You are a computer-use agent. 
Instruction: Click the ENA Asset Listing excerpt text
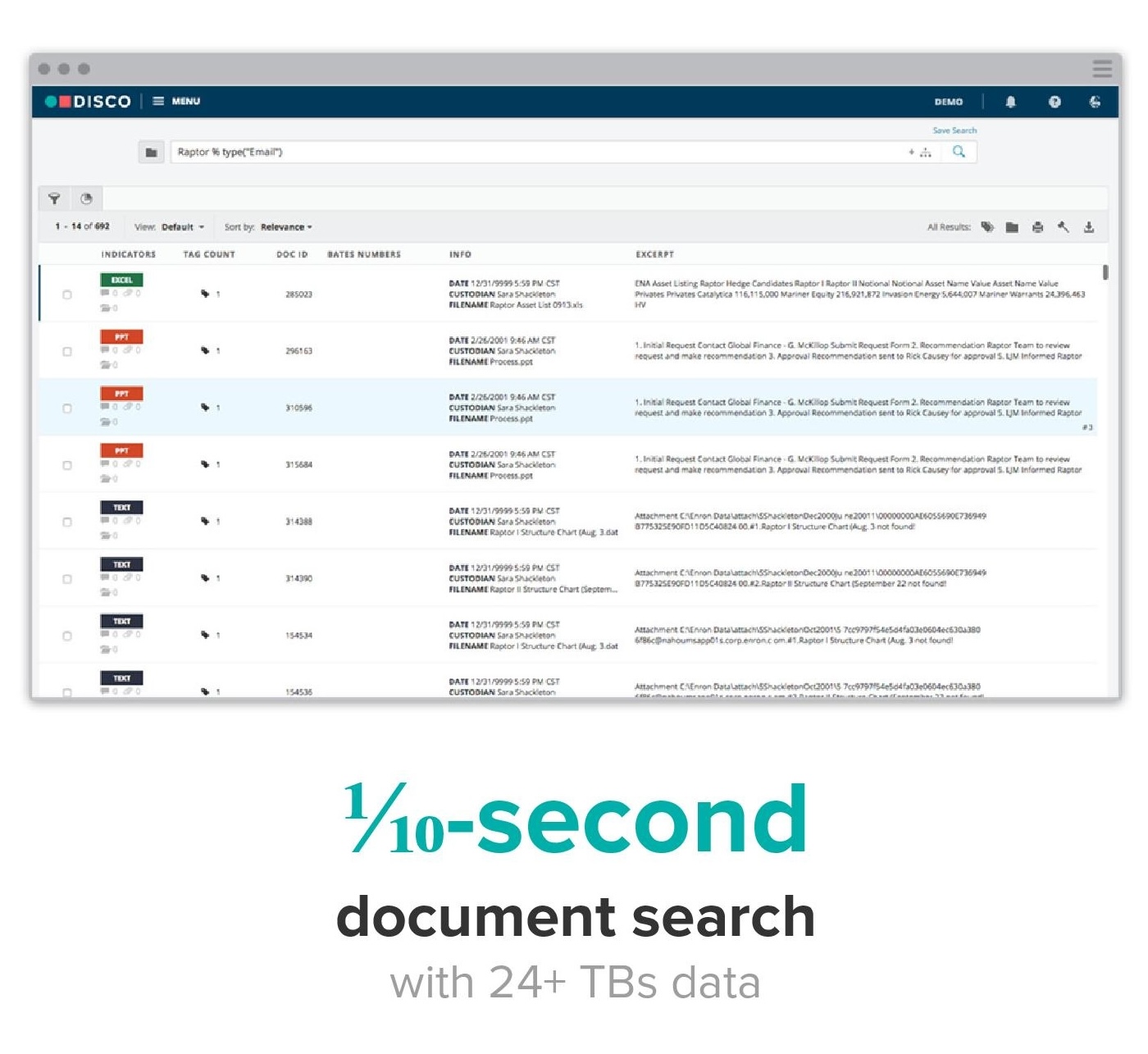pos(859,294)
